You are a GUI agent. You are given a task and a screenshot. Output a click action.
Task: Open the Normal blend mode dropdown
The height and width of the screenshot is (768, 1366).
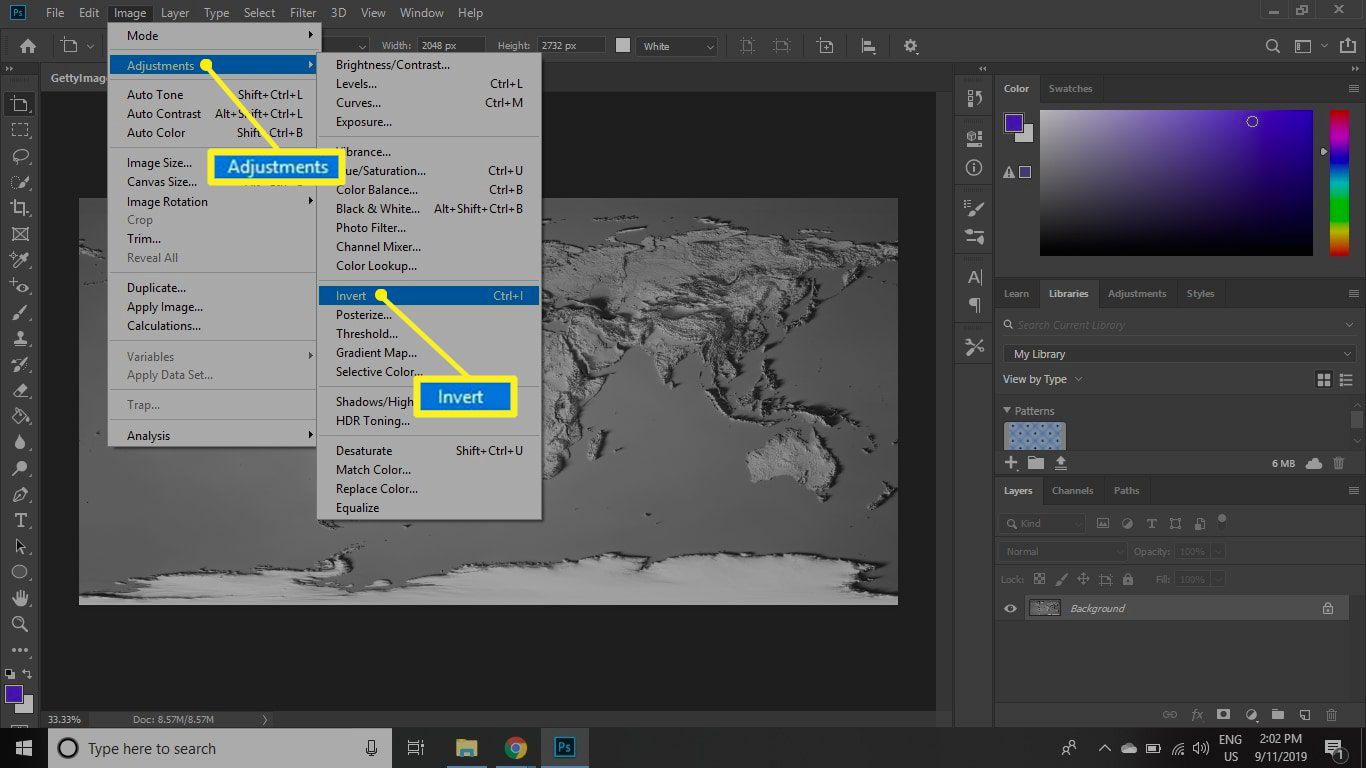click(x=1062, y=552)
